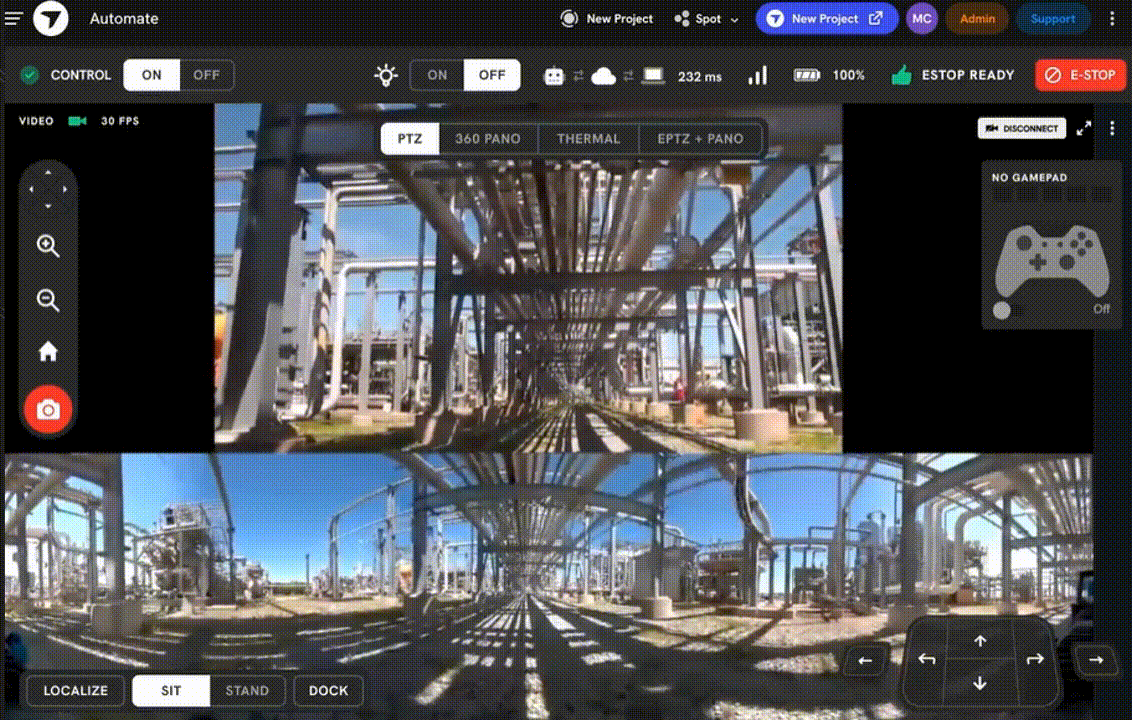Viewport: 1132px width, 720px height.
Task: Expand video to fullscreen
Action: pyautogui.click(x=1084, y=129)
